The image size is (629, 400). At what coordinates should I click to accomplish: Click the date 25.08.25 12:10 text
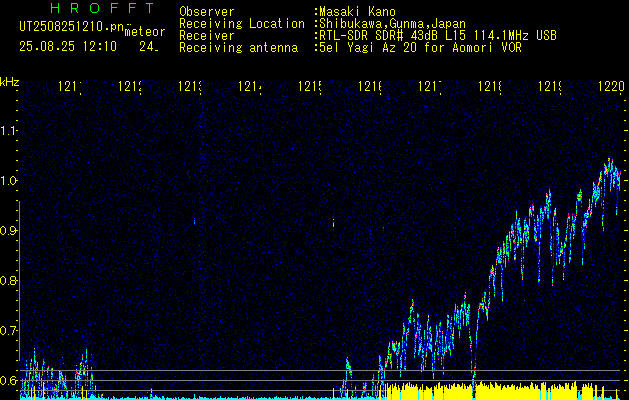(x=68, y=47)
